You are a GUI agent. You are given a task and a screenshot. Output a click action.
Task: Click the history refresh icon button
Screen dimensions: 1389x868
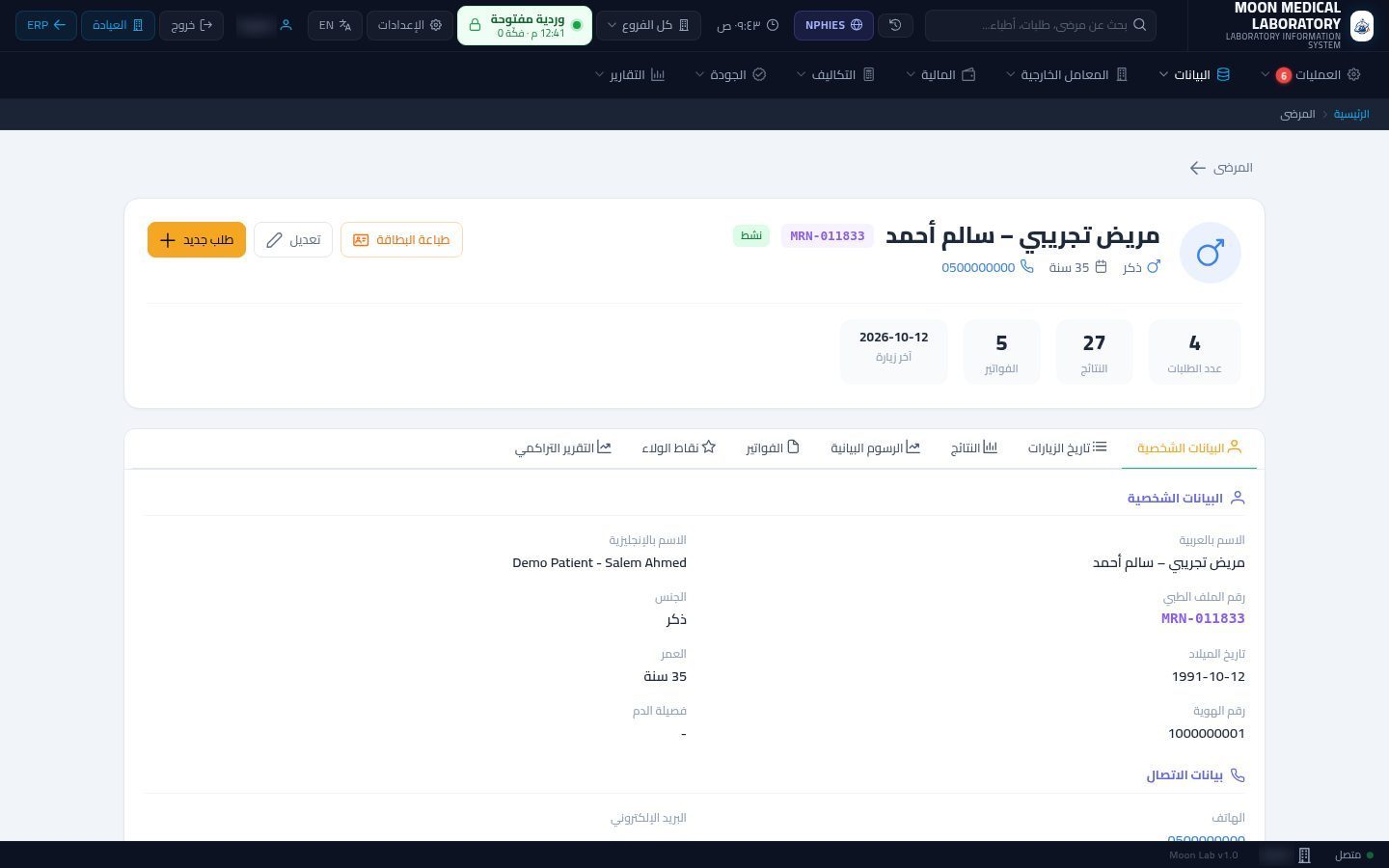[x=895, y=25]
